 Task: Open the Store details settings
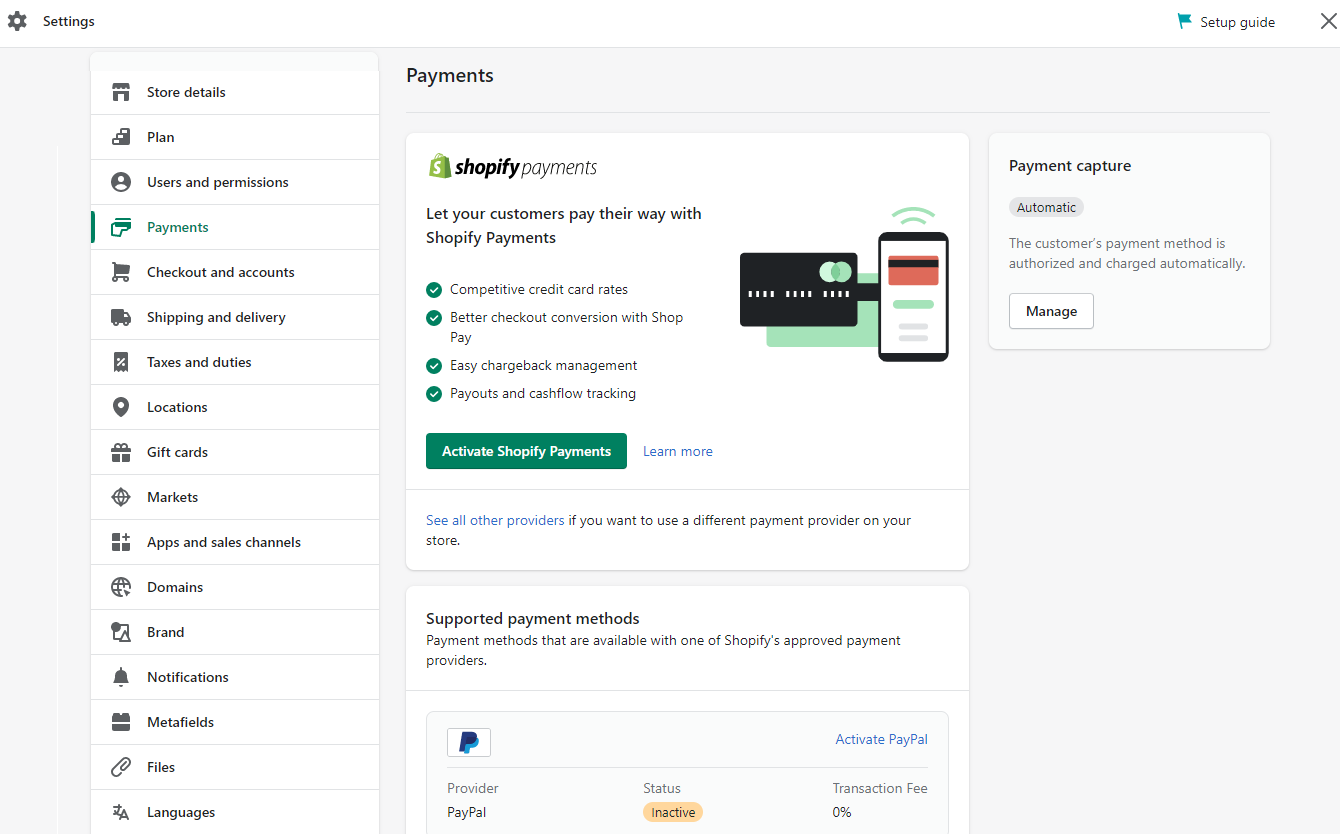[235, 92]
